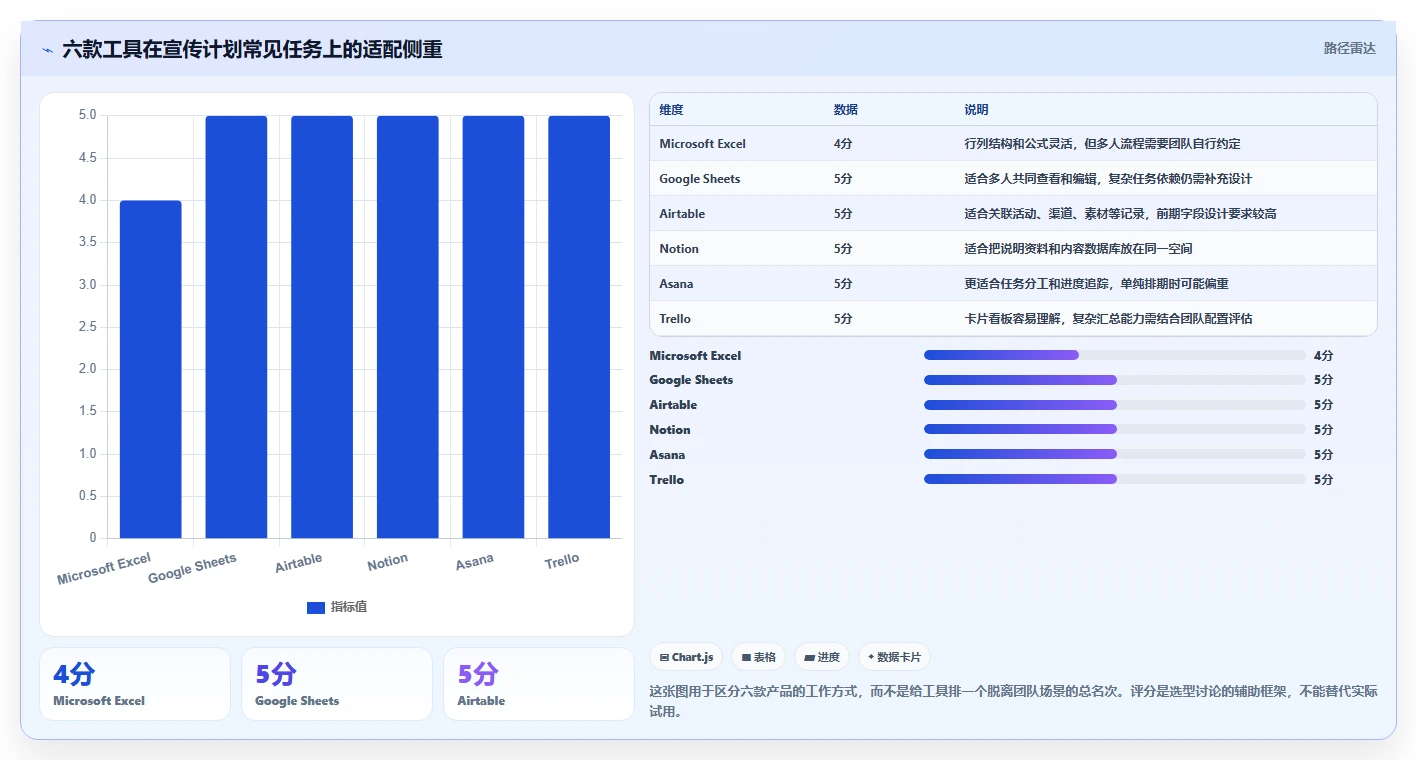The width and height of the screenshot is (1417, 760).
Task: Click the blue 指标值 legend swatch
Action: click(x=316, y=607)
